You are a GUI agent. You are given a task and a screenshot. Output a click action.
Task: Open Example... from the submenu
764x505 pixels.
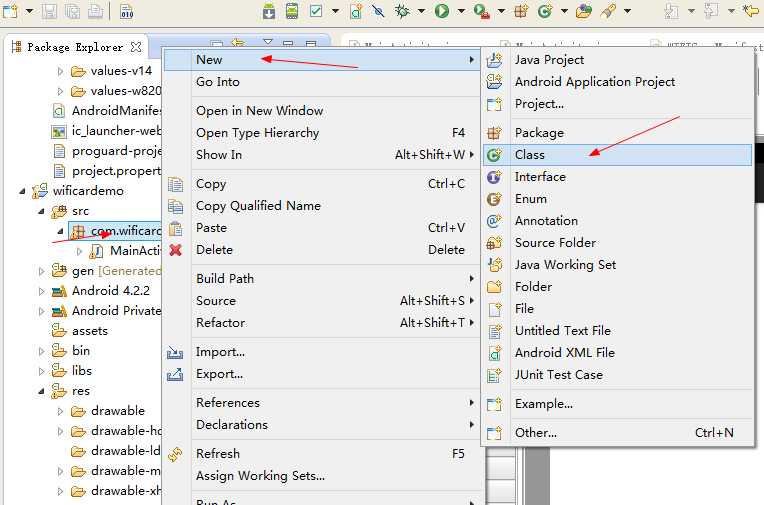click(x=617, y=404)
